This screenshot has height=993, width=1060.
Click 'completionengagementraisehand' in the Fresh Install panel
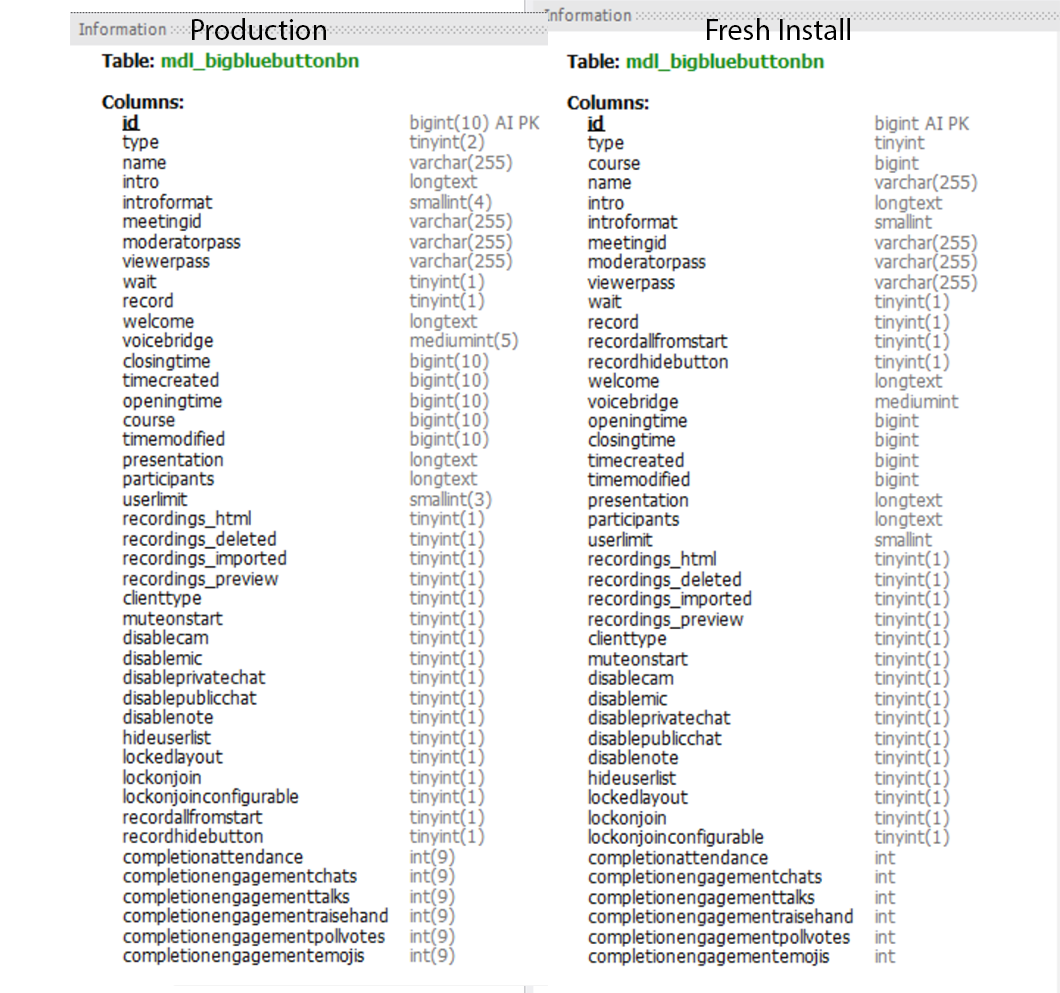(x=720, y=917)
